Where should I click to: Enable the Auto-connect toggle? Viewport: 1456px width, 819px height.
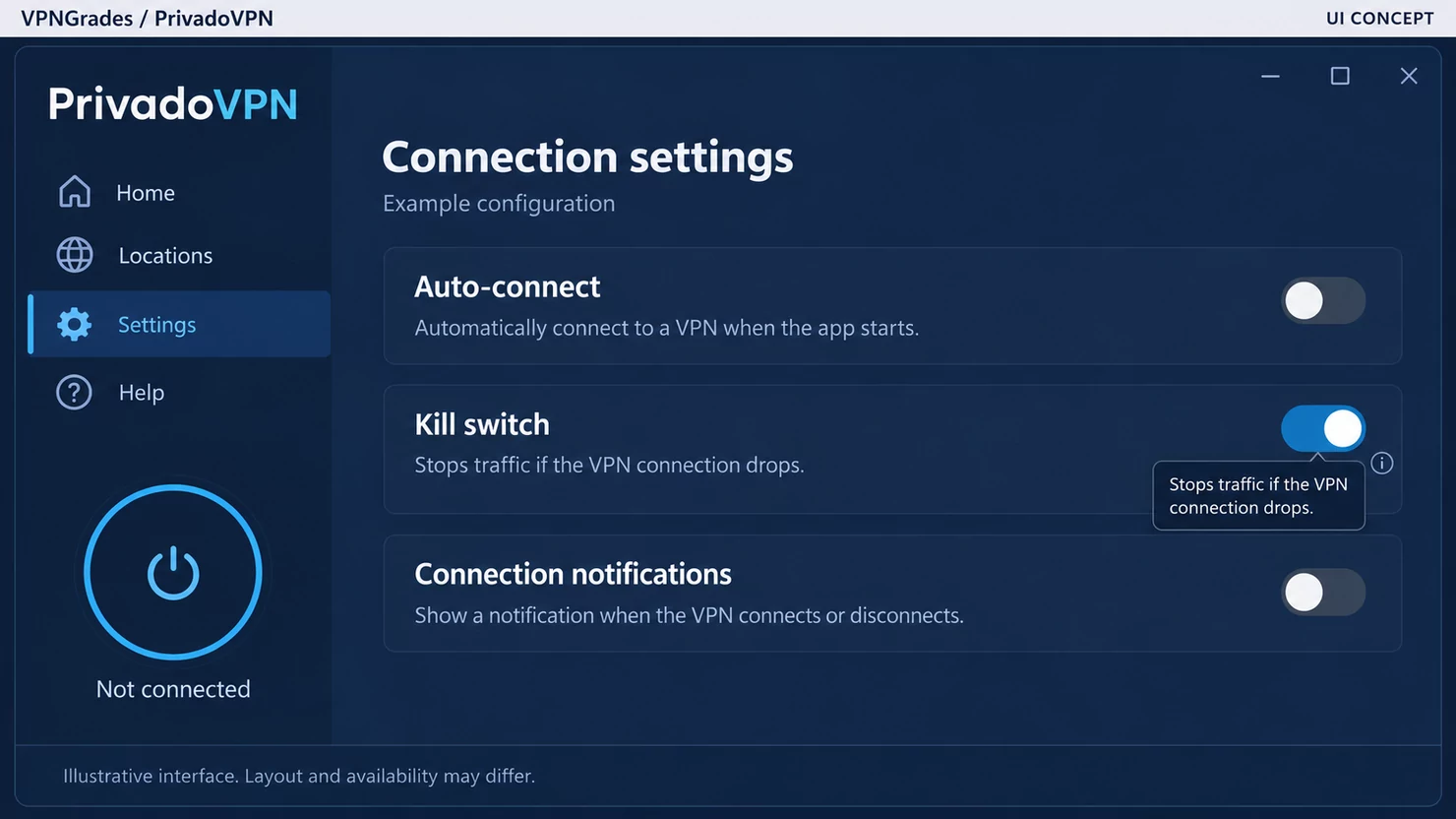click(x=1323, y=300)
